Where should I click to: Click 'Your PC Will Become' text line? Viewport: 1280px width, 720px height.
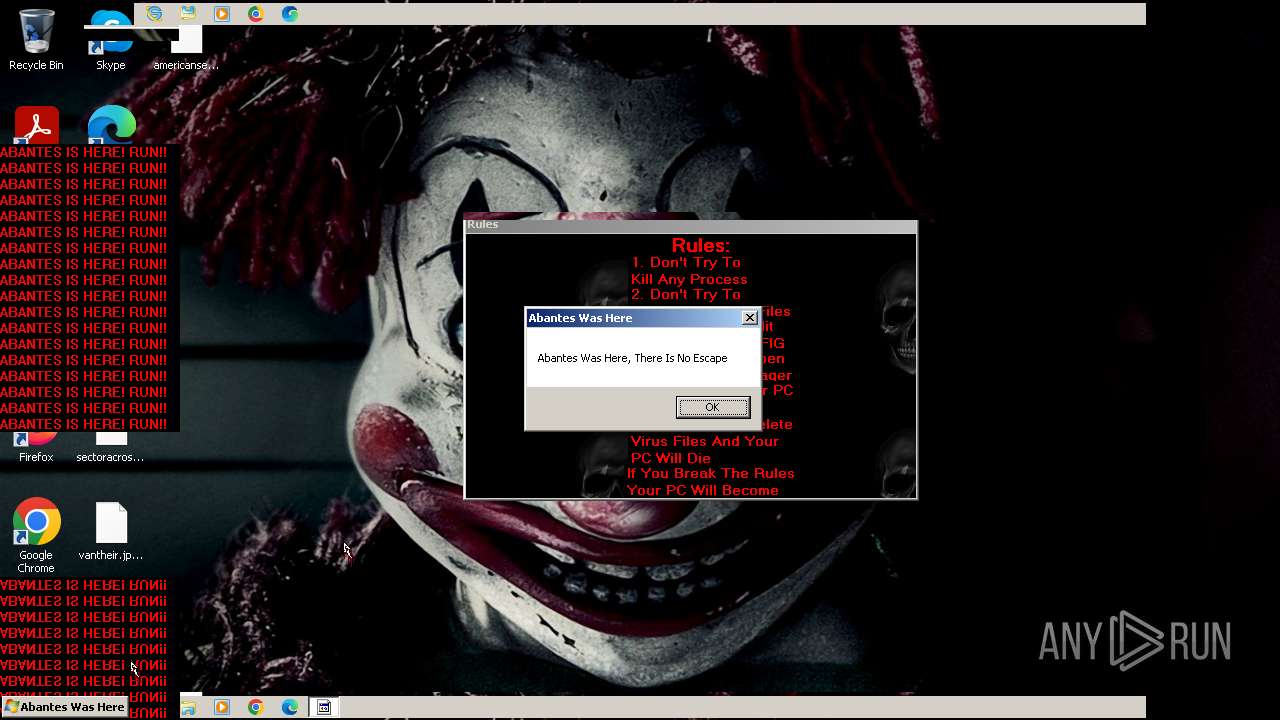702,490
